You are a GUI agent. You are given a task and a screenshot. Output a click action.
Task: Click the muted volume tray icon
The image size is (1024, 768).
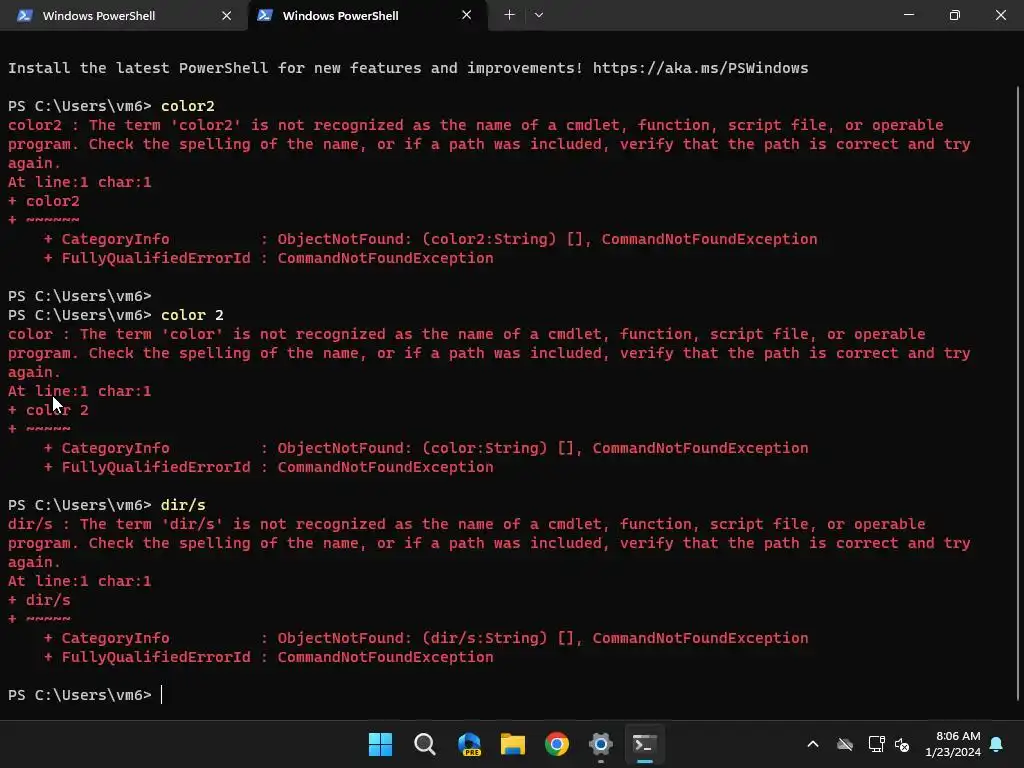click(902, 744)
